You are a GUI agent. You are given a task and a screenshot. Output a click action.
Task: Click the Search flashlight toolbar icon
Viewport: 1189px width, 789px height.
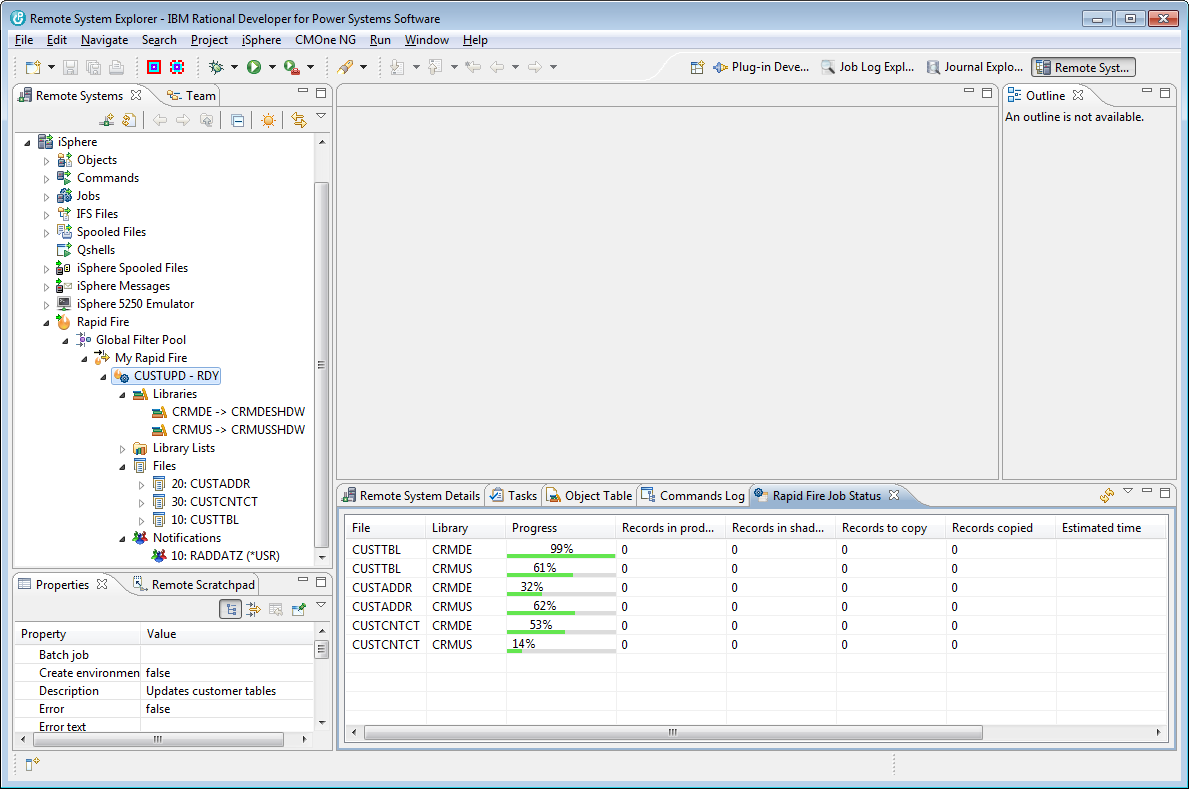(x=345, y=67)
